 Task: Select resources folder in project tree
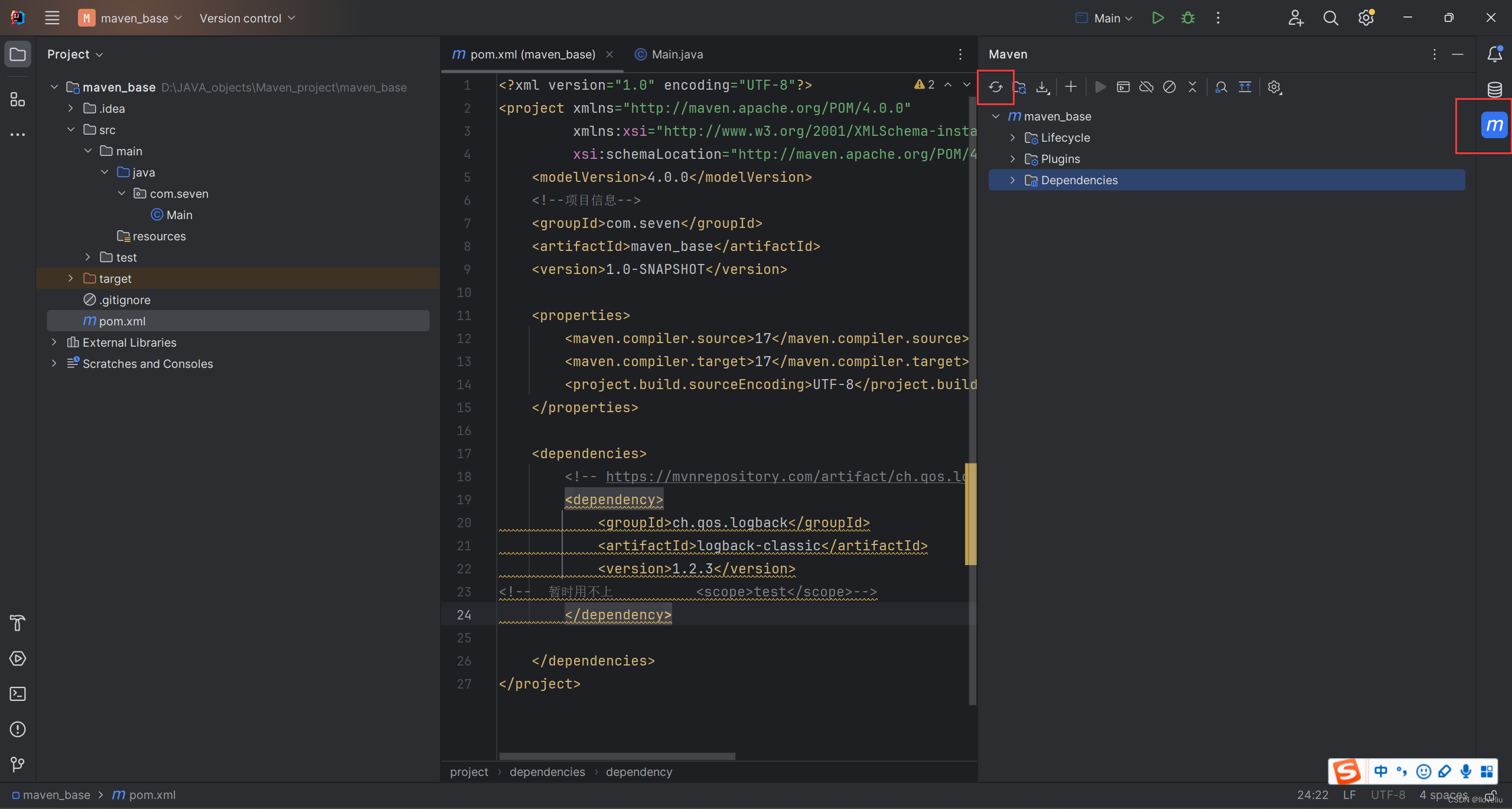(x=151, y=236)
